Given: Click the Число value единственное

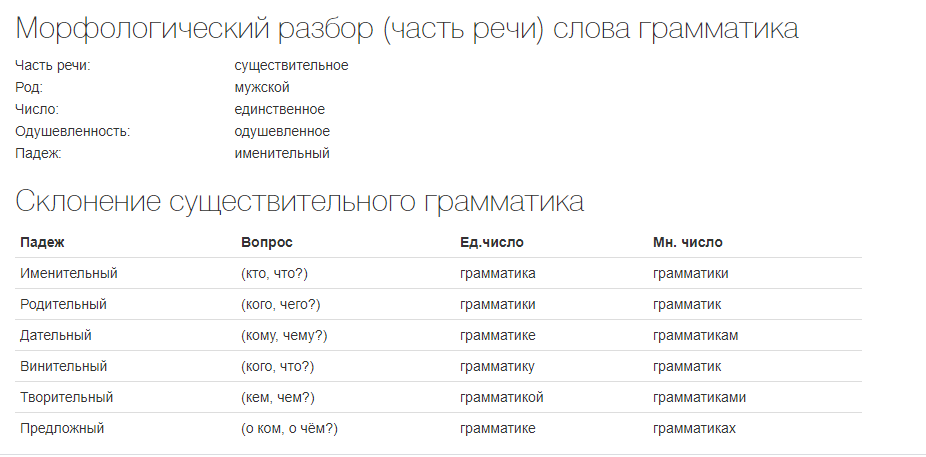Looking at the screenshot, I should [279, 109].
